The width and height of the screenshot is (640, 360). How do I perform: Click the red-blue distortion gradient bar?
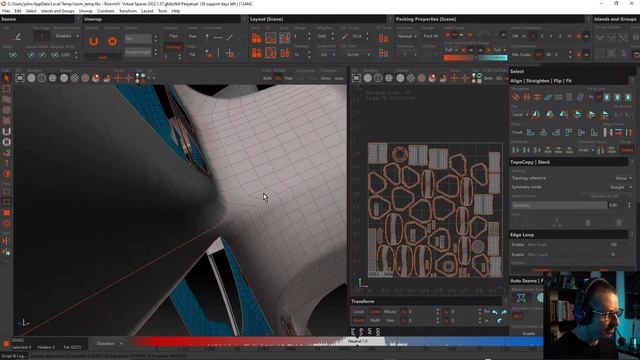(336, 342)
